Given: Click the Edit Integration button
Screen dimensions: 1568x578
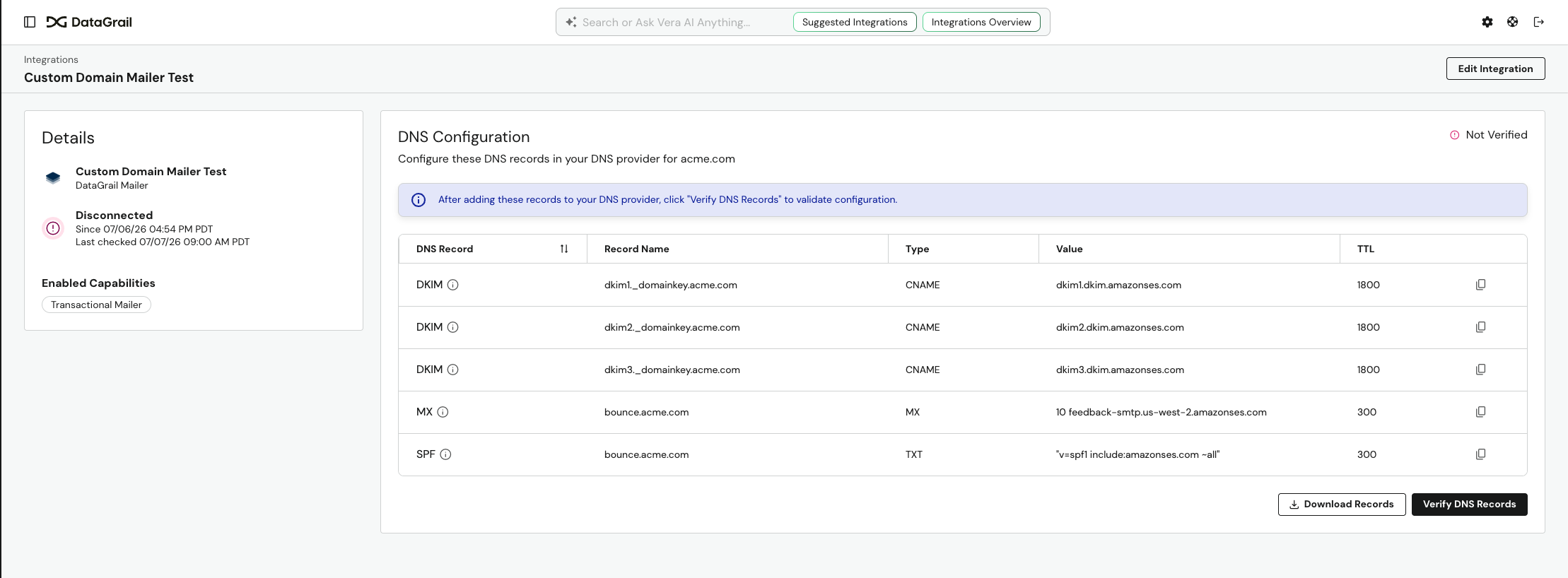Looking at the screenshot, I should coord(1495,69).
